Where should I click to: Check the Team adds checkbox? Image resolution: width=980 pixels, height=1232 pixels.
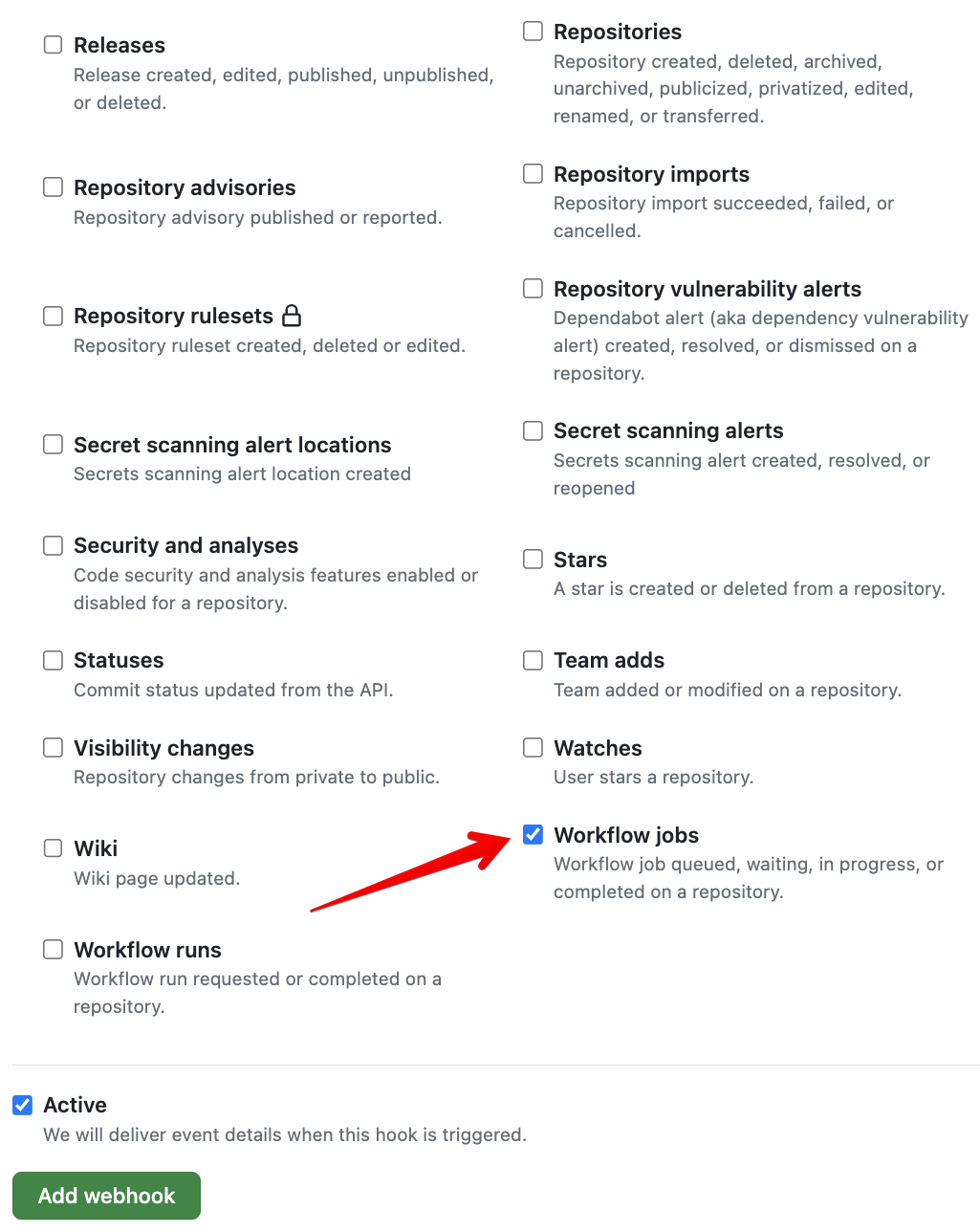tap(534, 660)
